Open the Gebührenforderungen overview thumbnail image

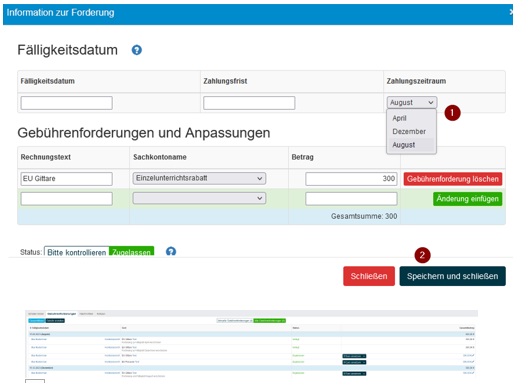[251, 344]
